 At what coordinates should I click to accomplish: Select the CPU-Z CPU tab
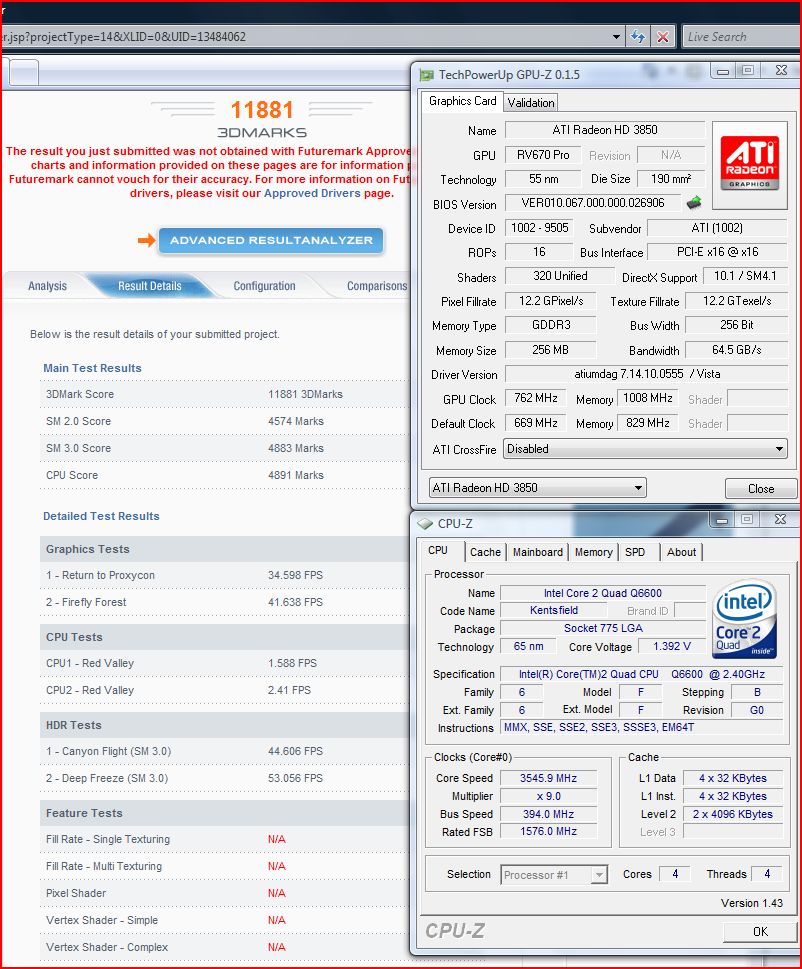(x=438, y=550)
